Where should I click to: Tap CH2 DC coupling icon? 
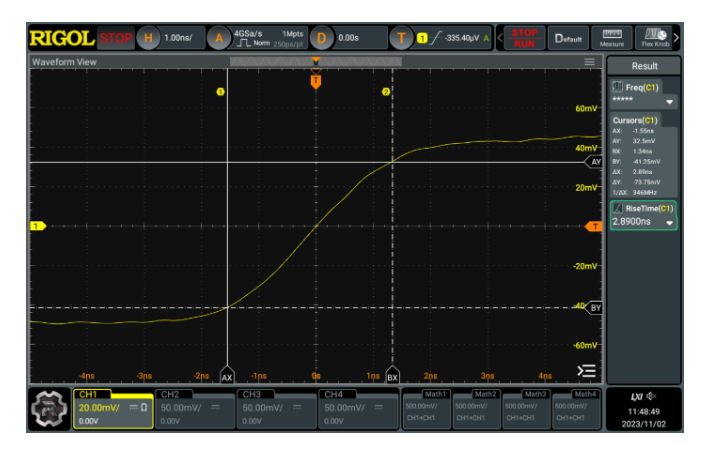pos(215,407)
